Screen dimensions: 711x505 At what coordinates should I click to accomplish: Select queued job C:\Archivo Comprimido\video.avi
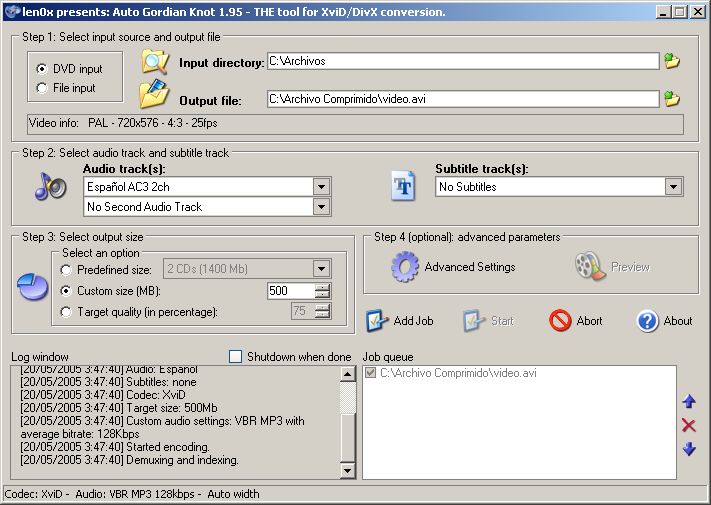(458, 373)
